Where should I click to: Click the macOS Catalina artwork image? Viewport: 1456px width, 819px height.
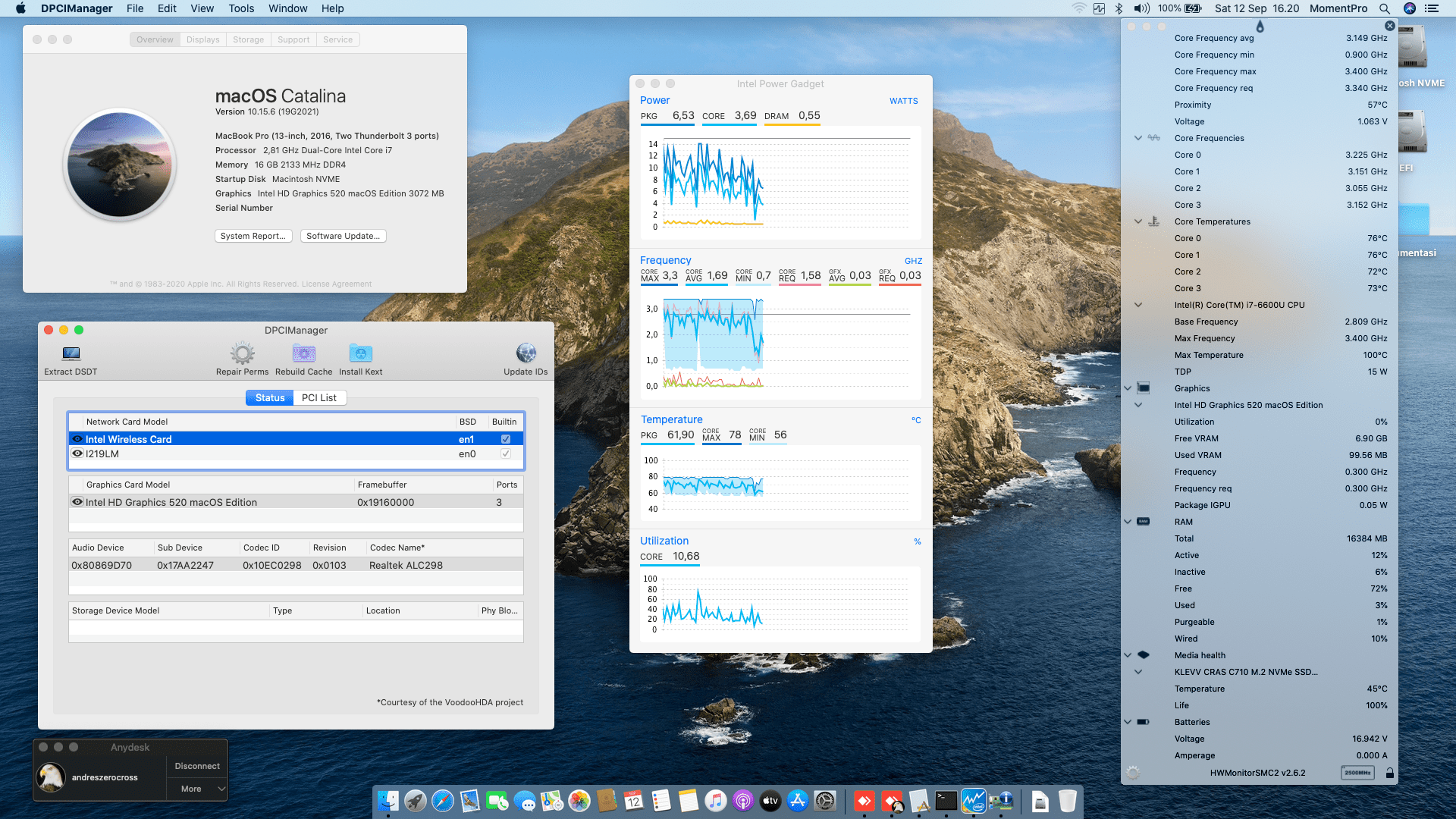(x=120, y=164)
